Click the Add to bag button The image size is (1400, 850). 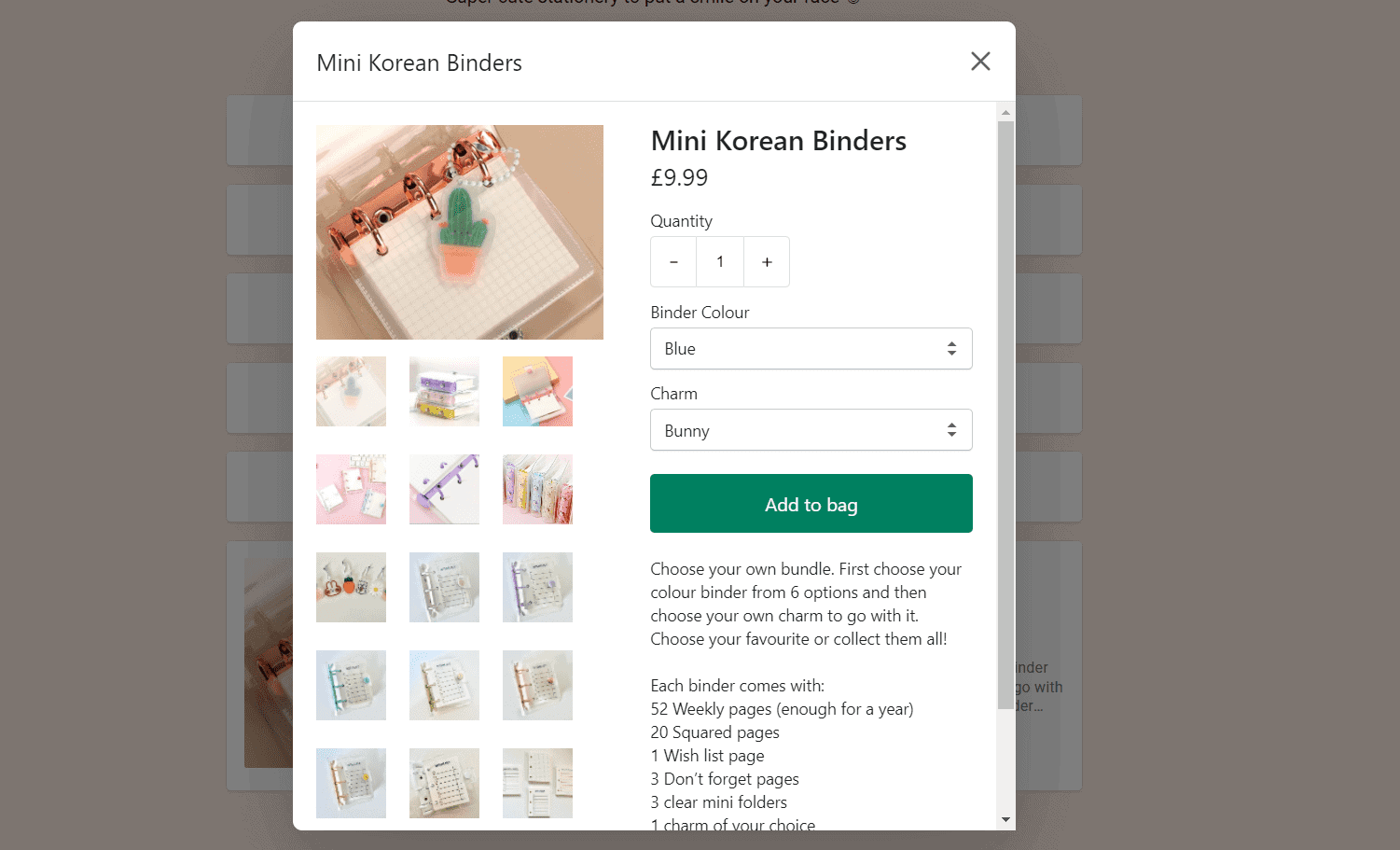[x=811, y=503]
